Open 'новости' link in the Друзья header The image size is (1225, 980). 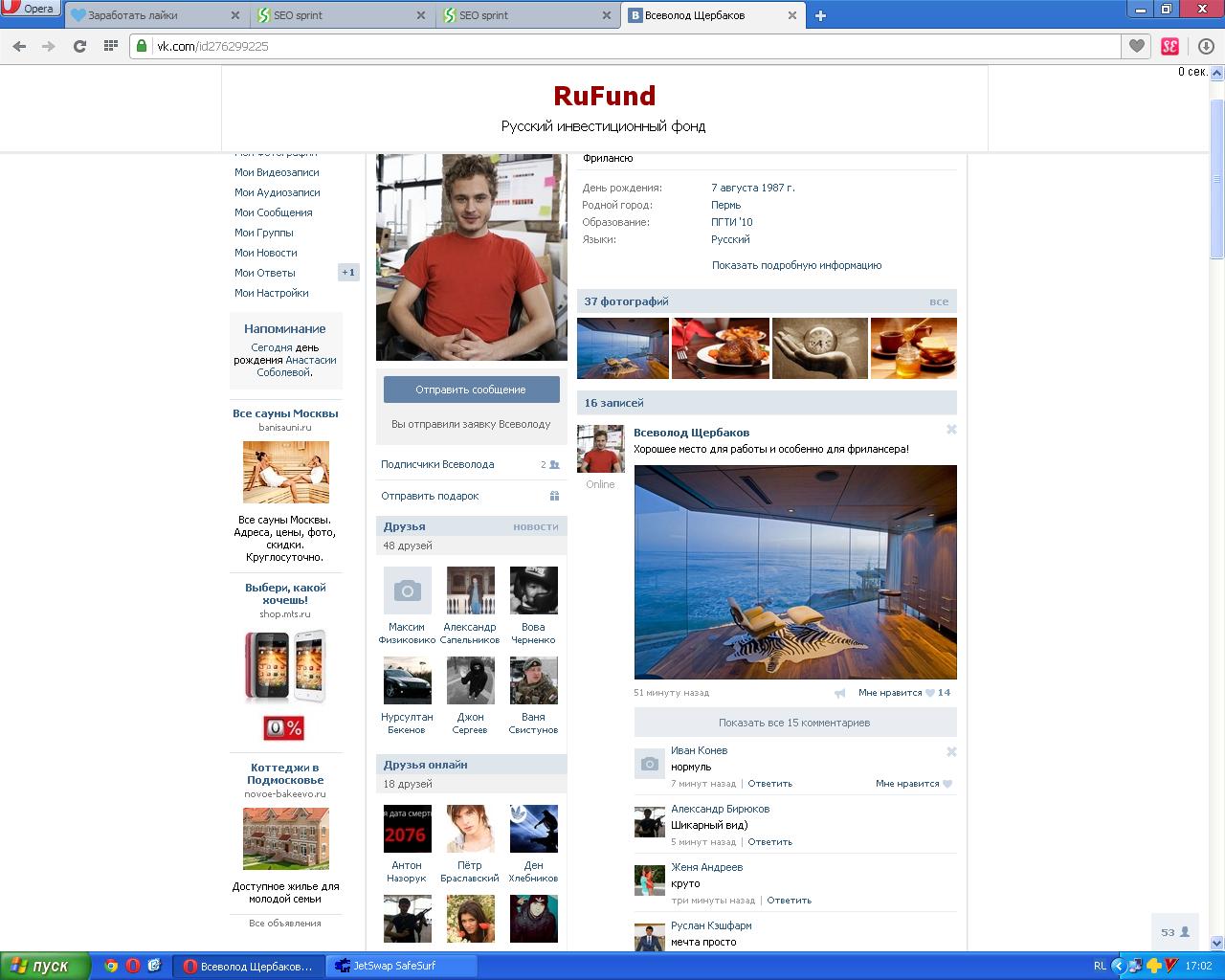click(536, 526)
